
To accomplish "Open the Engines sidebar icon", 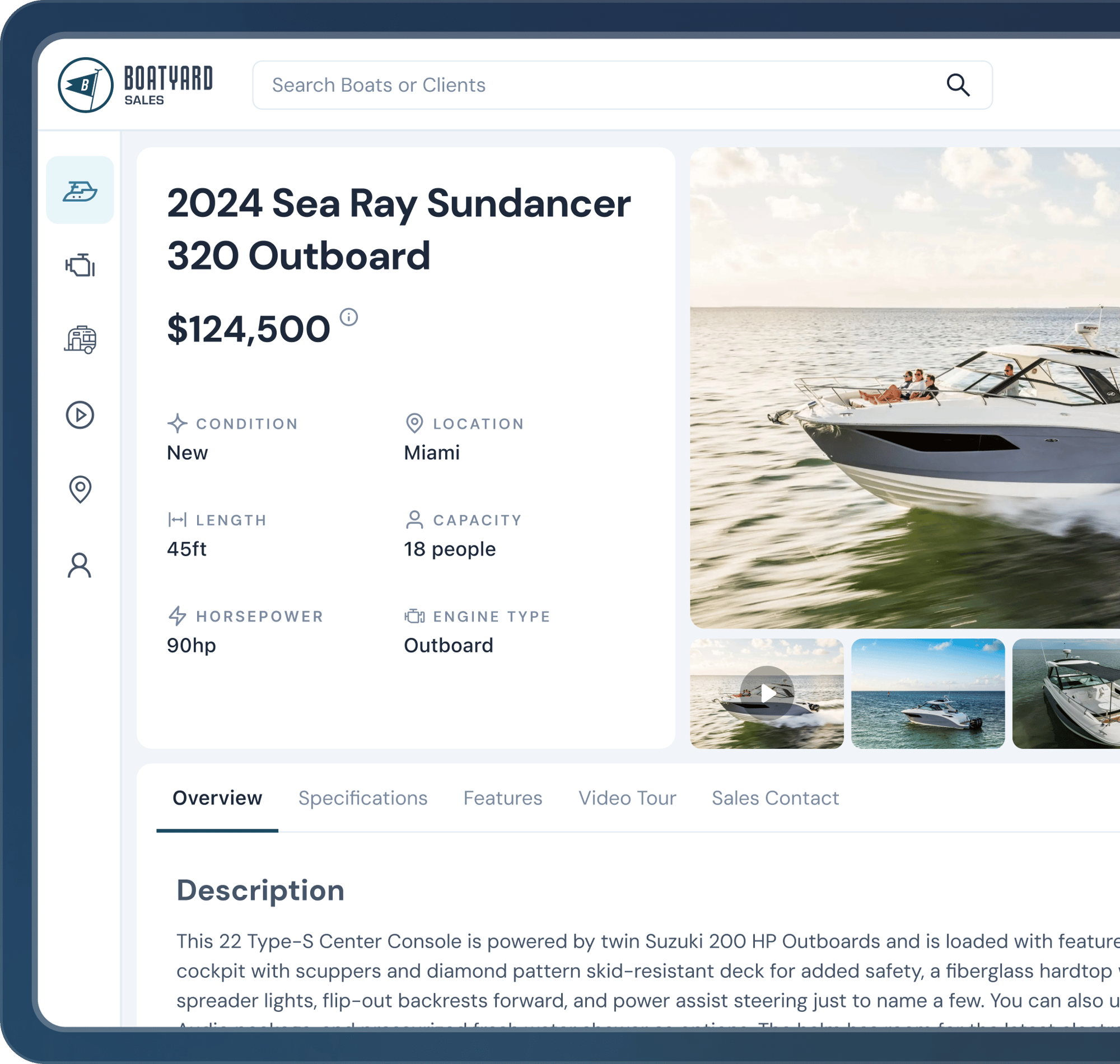I will coord(80,265).
